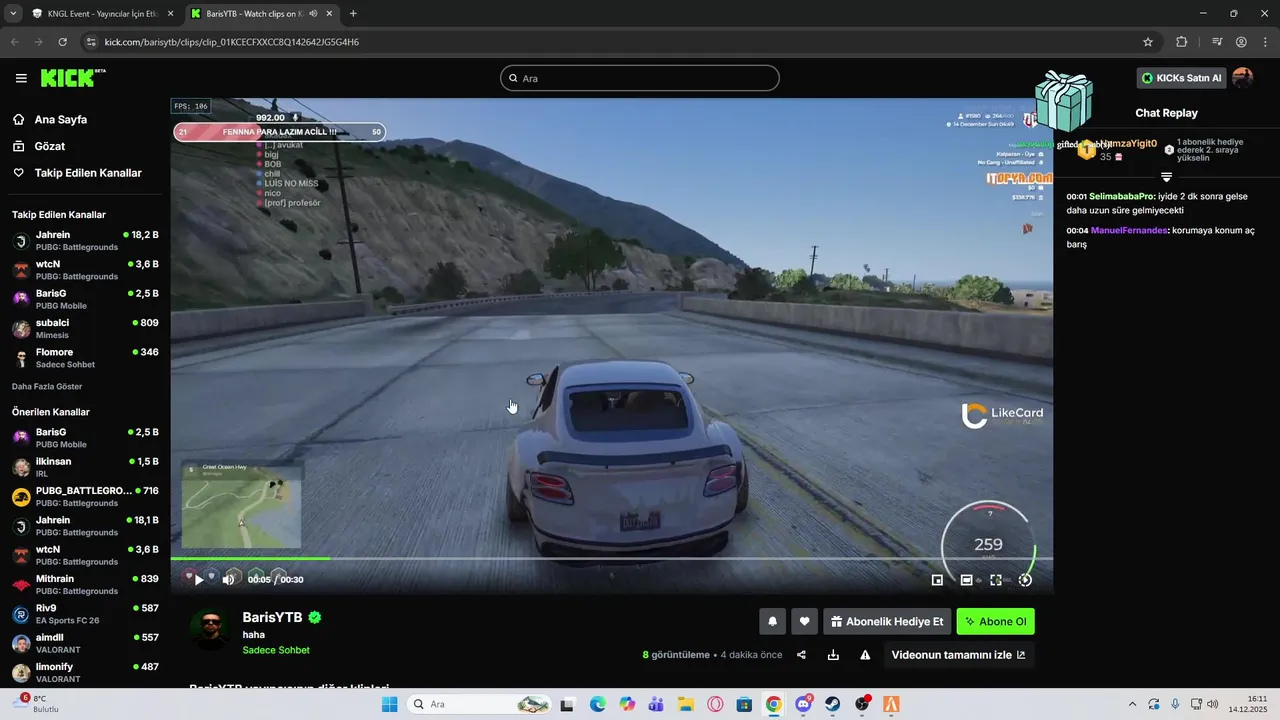Open the browser extensions puzzle icon
The height and width of the screenshot is (720, 1280).
(1181, 42)
